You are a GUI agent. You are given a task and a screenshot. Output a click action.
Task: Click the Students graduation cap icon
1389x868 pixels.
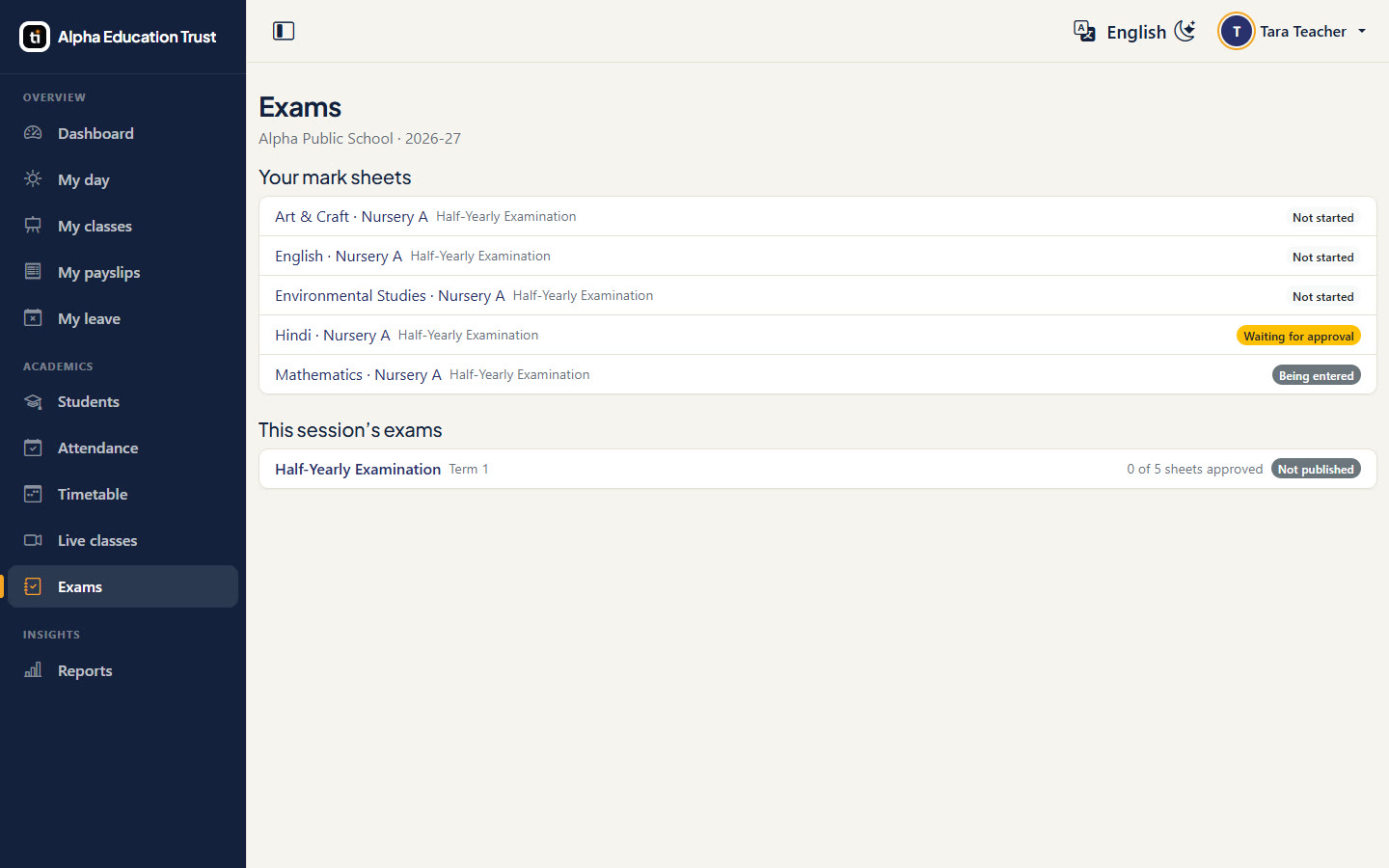(x=33, y=401)
